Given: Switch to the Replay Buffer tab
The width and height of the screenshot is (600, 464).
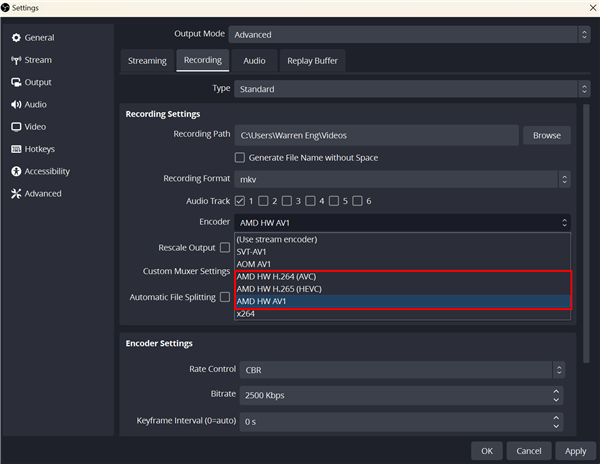Looking at the screenshot, I should (312, 61).
